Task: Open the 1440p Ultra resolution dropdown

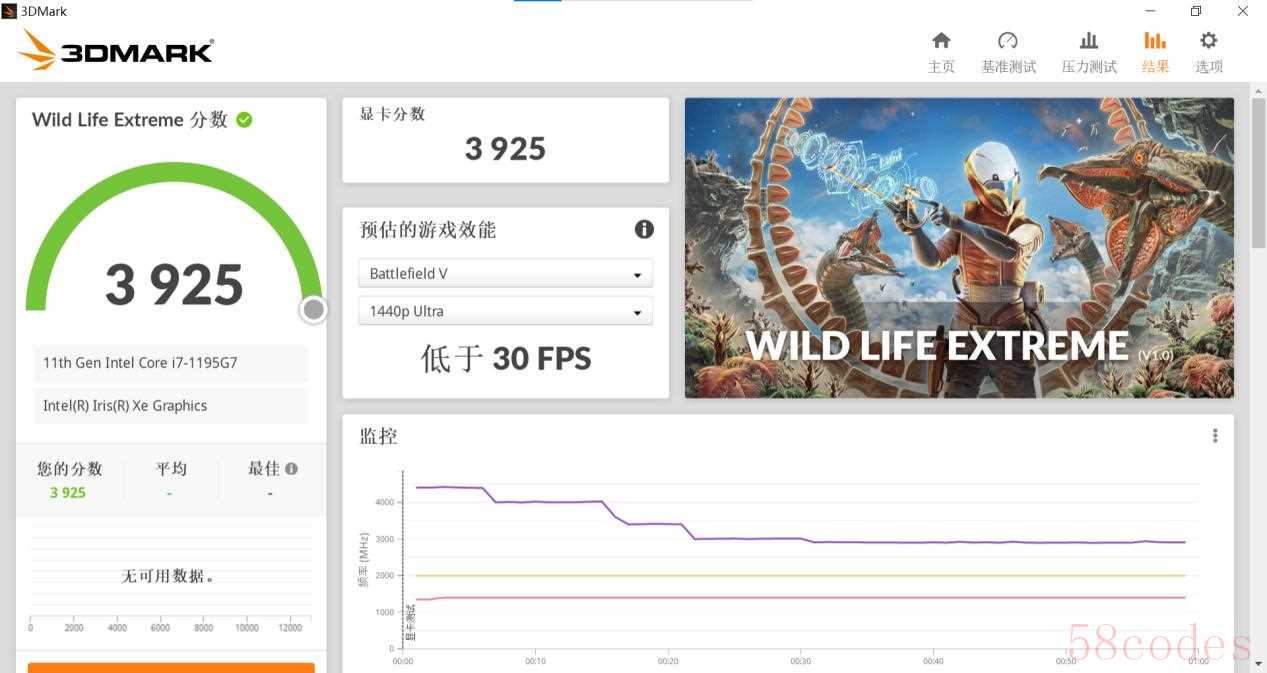Action: pos(505,311)
